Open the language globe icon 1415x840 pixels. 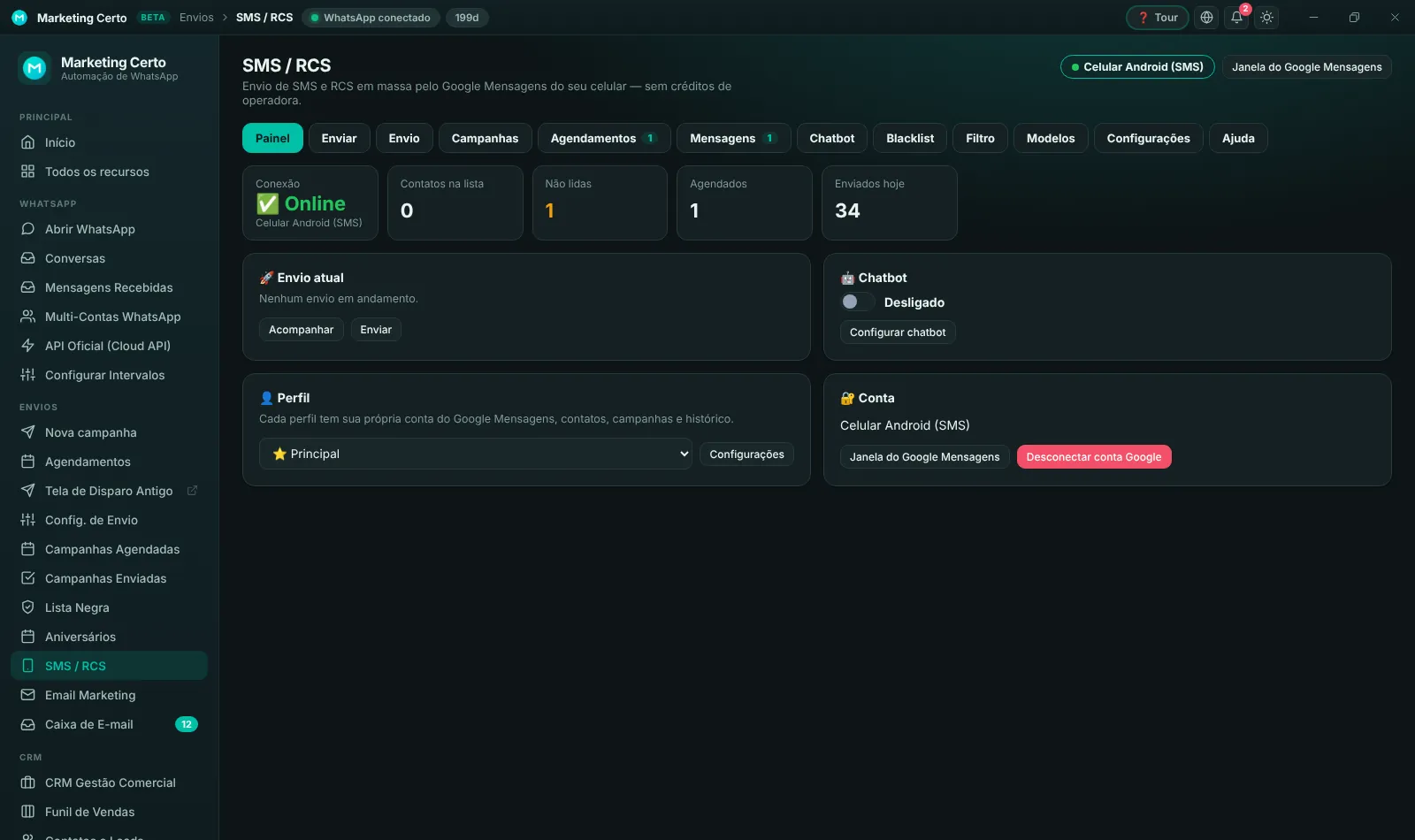pos(1206,18)
